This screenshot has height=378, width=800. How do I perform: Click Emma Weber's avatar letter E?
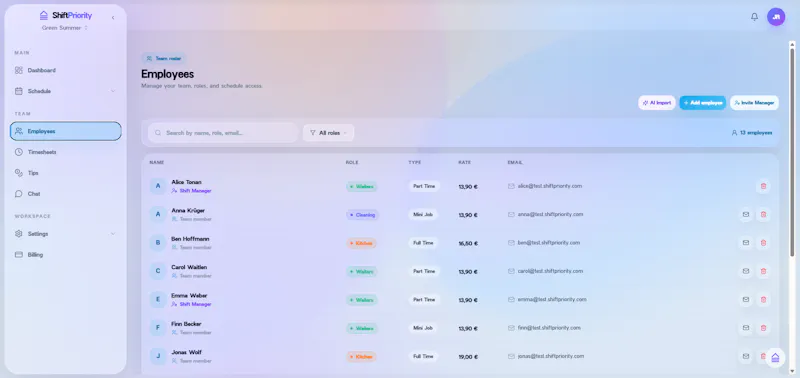pyautogui.click(x=158, y=299)
